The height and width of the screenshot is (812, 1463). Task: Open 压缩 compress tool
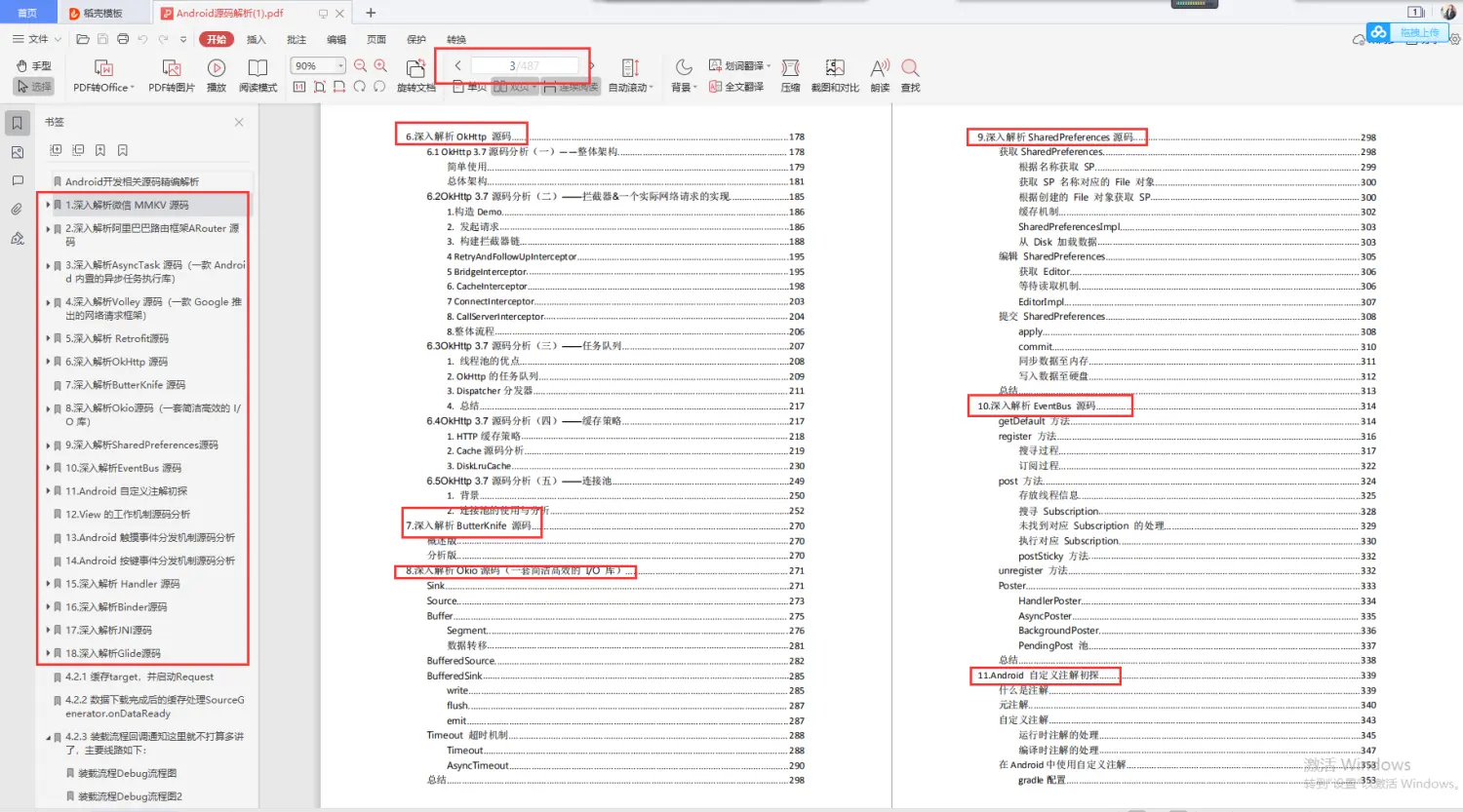[790, 76]
